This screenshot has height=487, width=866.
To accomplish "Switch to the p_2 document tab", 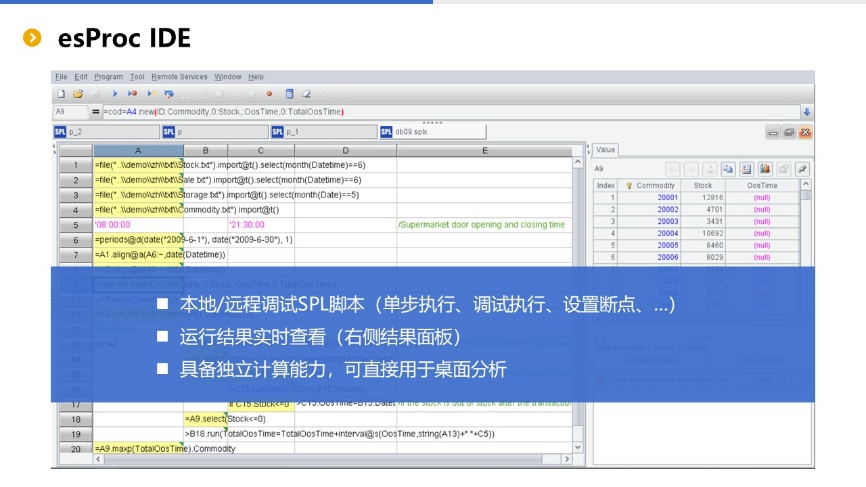I will (x=107, y=132).
